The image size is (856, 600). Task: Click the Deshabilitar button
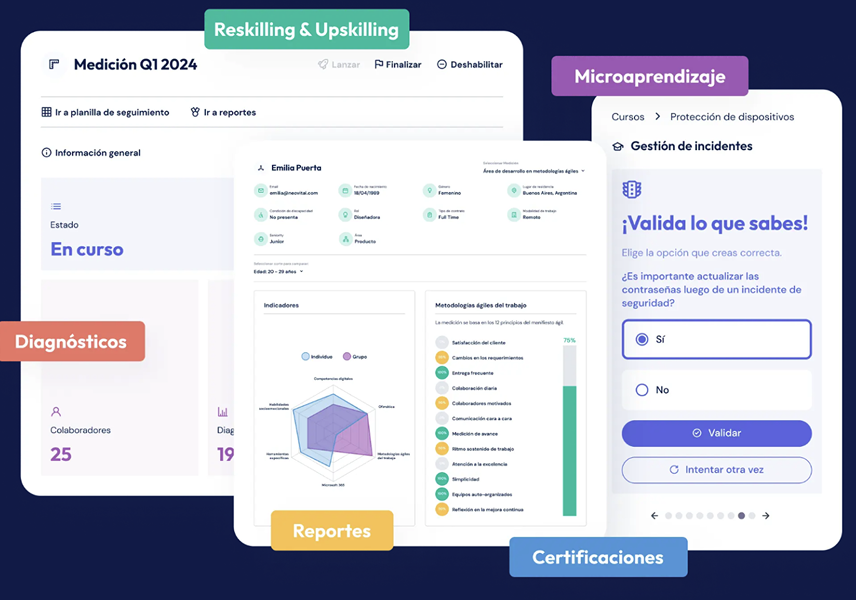[469, 64]
